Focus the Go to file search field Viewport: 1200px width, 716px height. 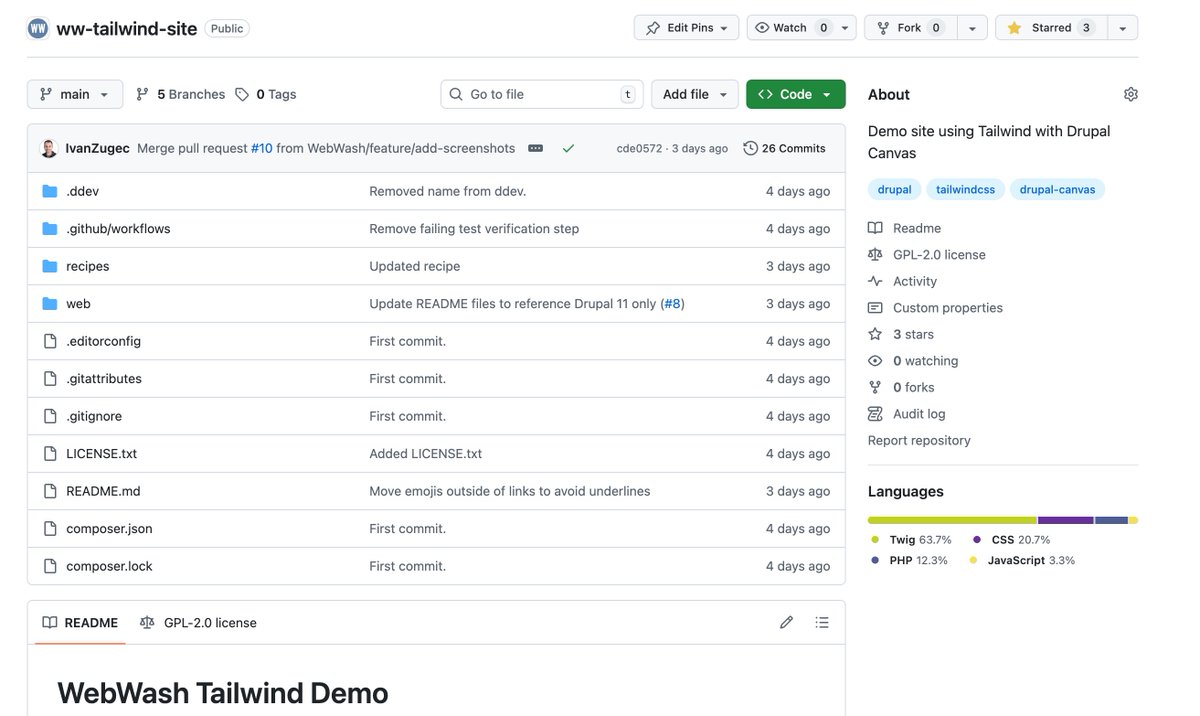(542, 94)
